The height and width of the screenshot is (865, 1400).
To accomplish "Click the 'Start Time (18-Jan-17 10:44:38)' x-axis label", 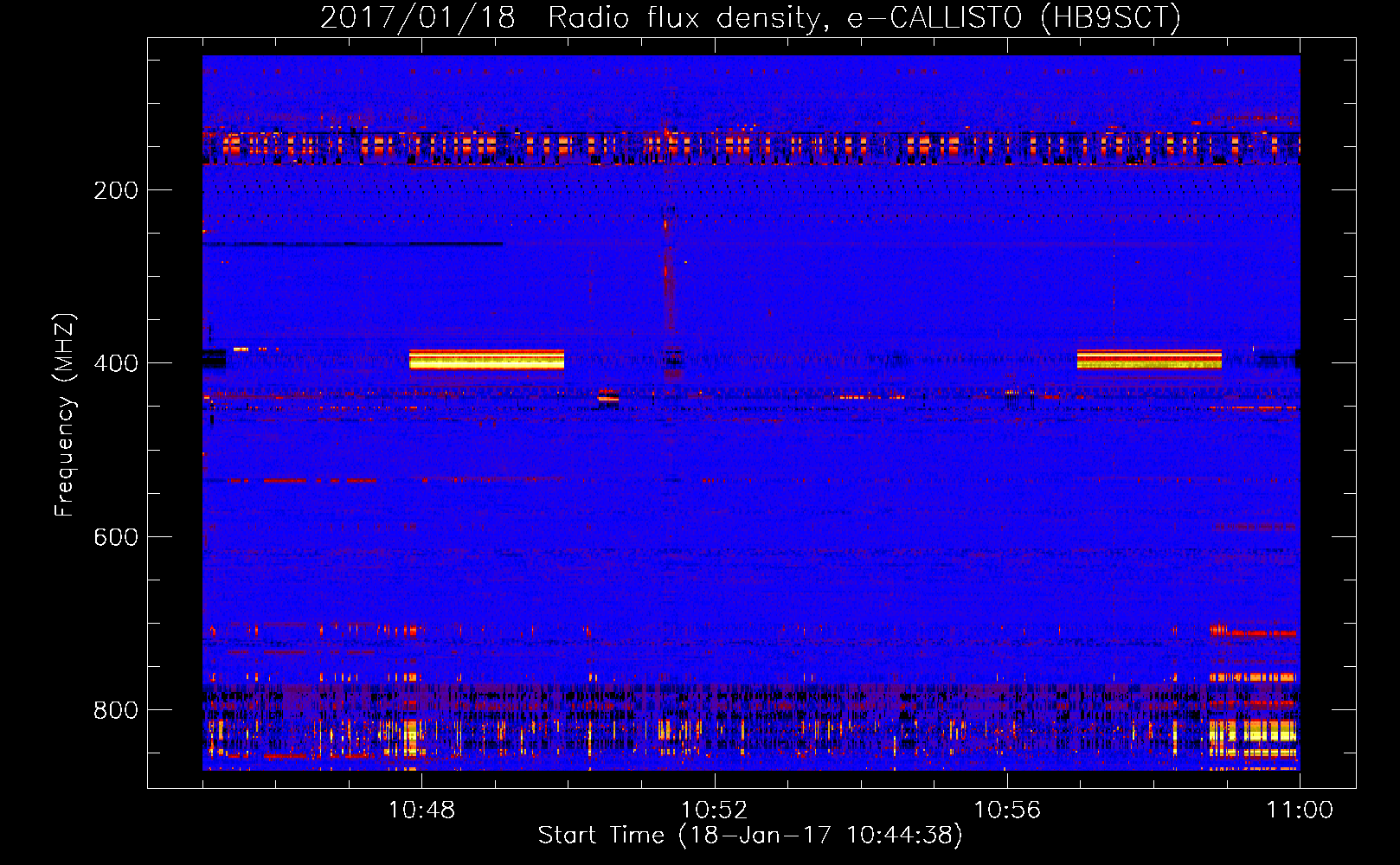I will (x=750, y=836).
